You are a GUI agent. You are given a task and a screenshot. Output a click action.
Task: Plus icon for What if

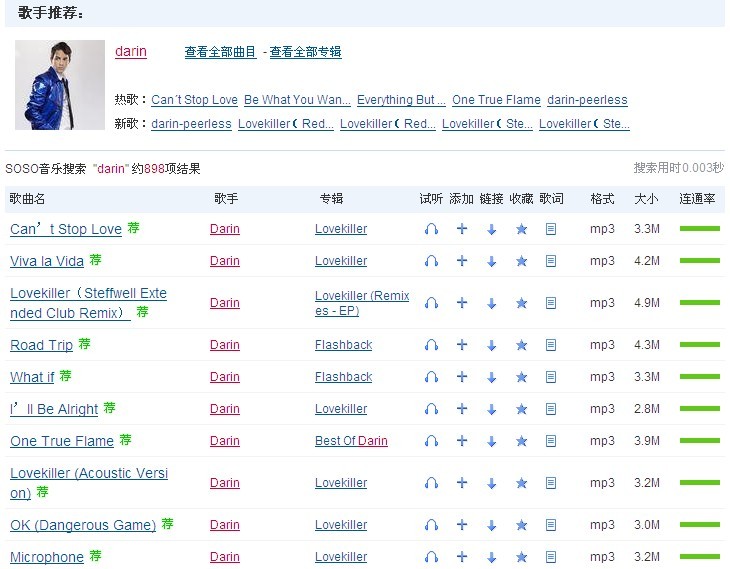coord(462,376)
